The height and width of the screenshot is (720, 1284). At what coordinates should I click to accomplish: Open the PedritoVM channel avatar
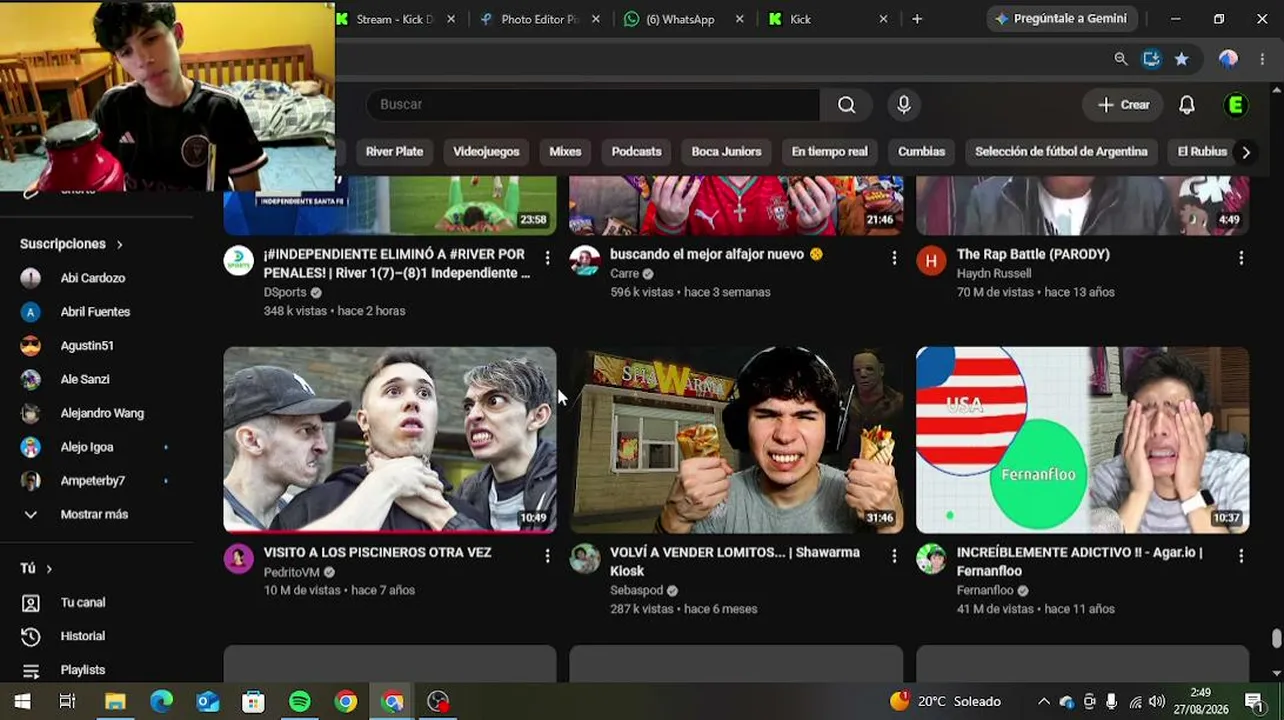pos(238,559)
